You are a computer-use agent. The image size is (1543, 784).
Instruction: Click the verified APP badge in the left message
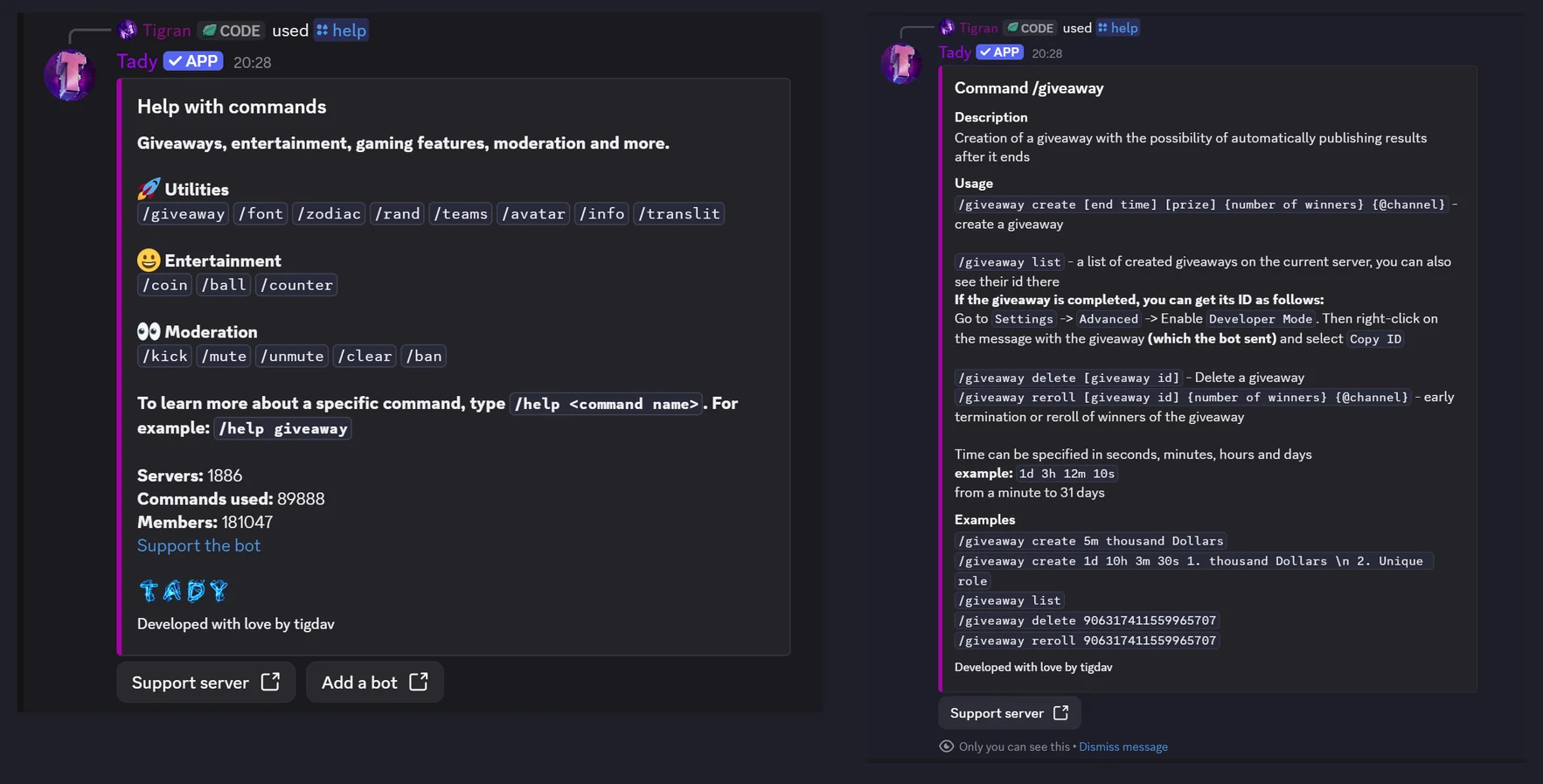[193, 61]
